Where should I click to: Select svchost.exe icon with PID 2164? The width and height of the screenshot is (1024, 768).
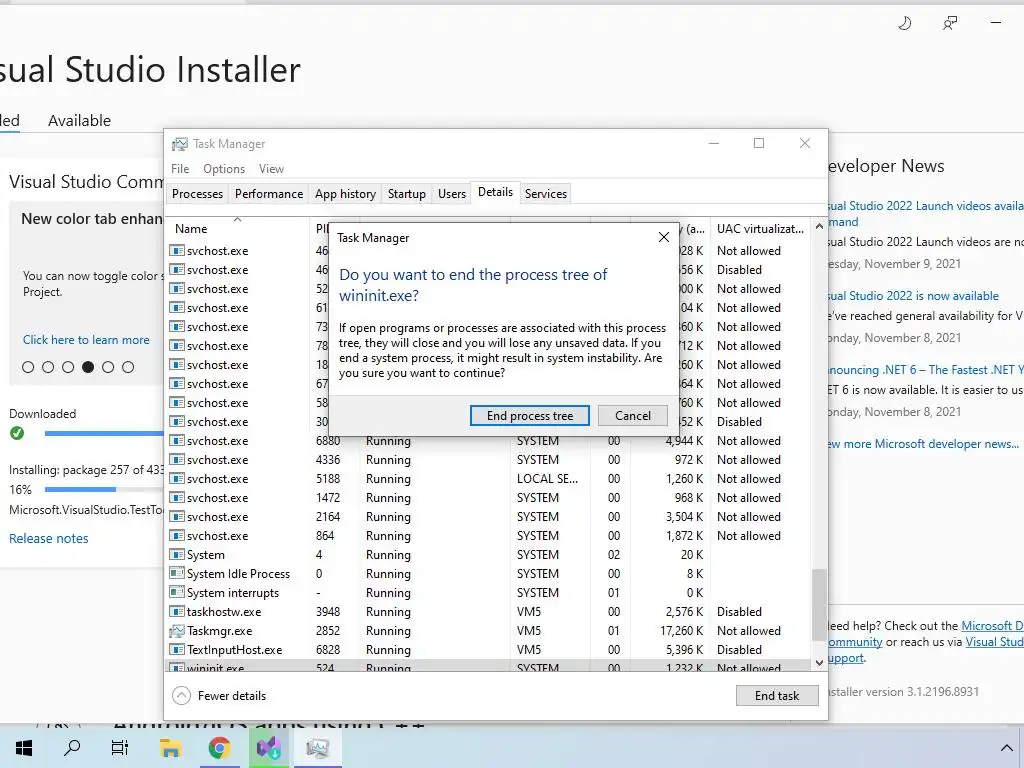coord(176,517)
